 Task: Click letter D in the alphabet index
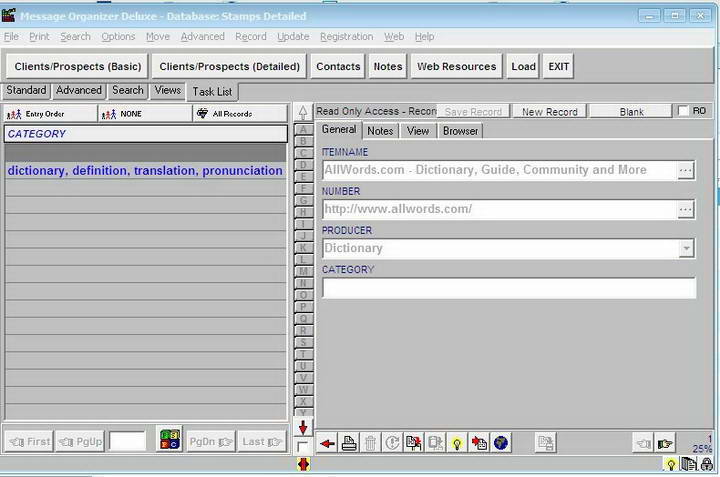[303, 165]
